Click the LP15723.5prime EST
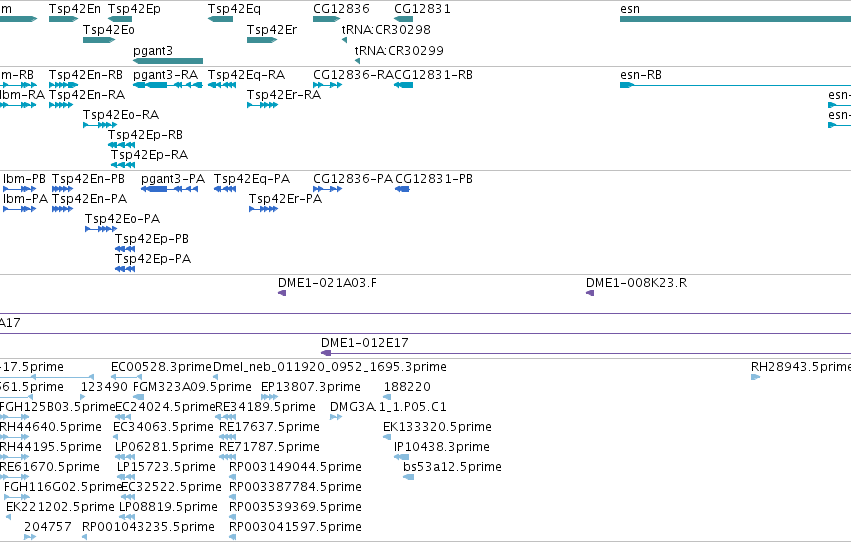This screenshot has height=542, width=851. [126, 477]
